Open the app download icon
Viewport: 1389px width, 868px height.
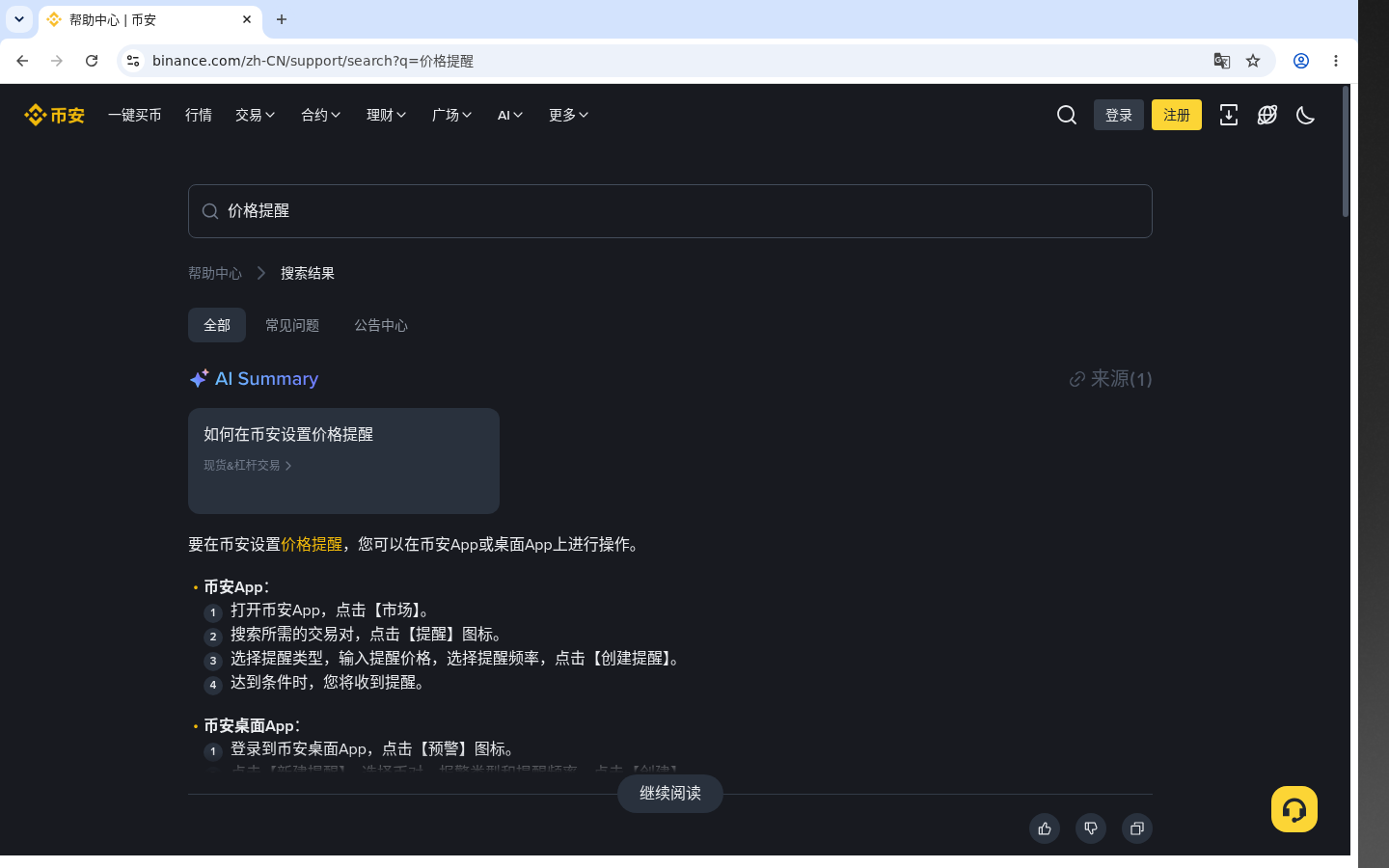pyautogui.click(x=1229, y=115)
